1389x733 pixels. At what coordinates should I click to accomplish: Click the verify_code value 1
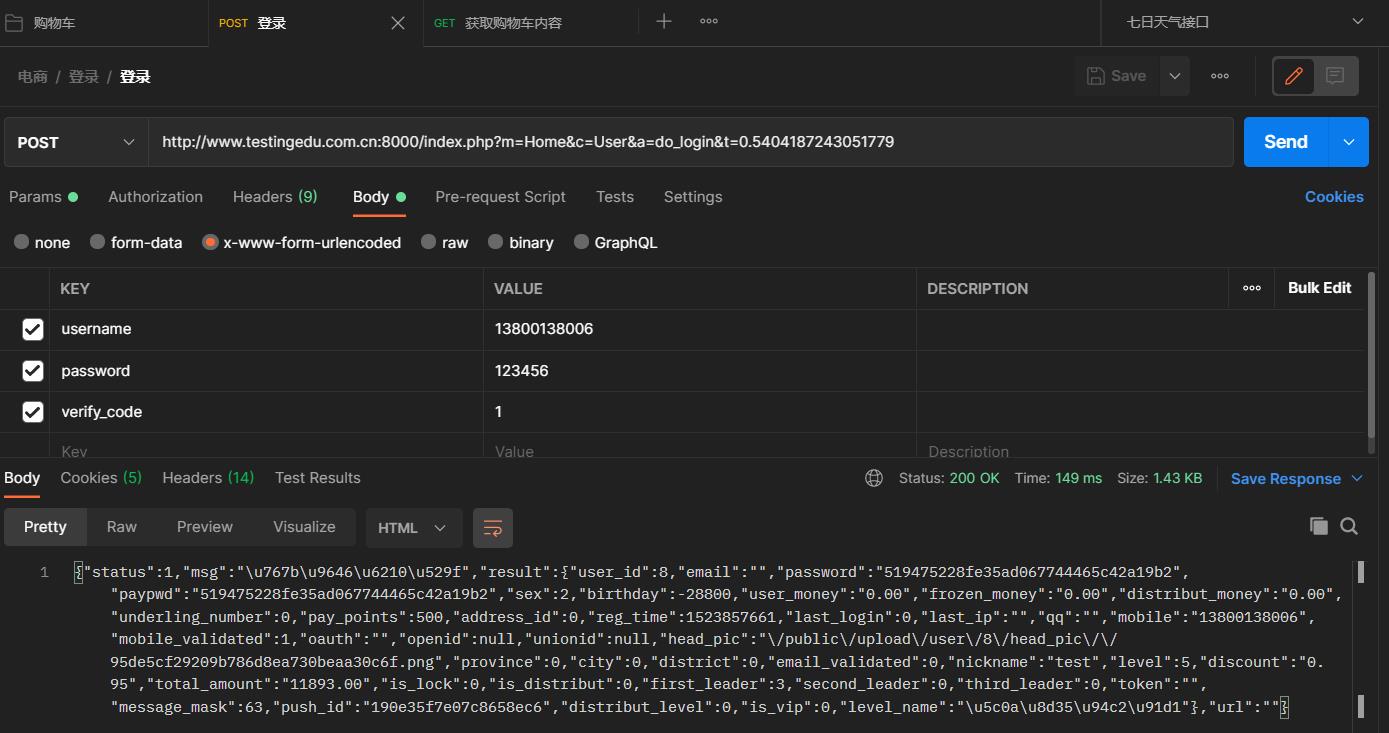pyautogui.click(x=498, y=412)
